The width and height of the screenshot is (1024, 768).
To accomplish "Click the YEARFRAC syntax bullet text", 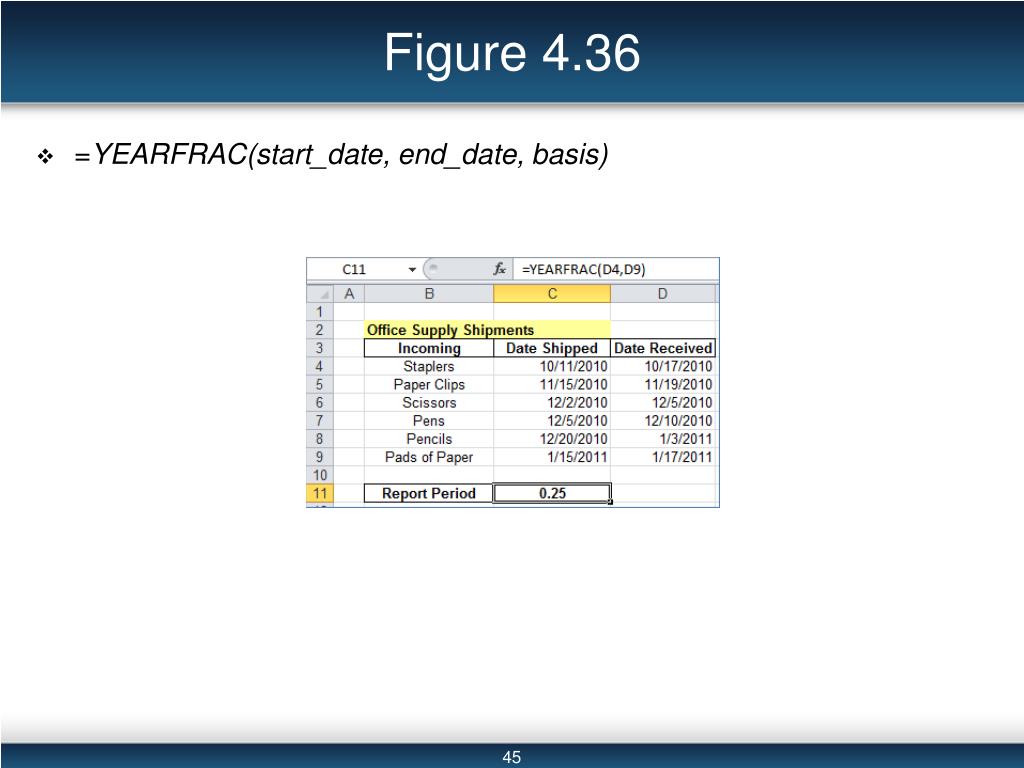I will (x=342, y=155).
